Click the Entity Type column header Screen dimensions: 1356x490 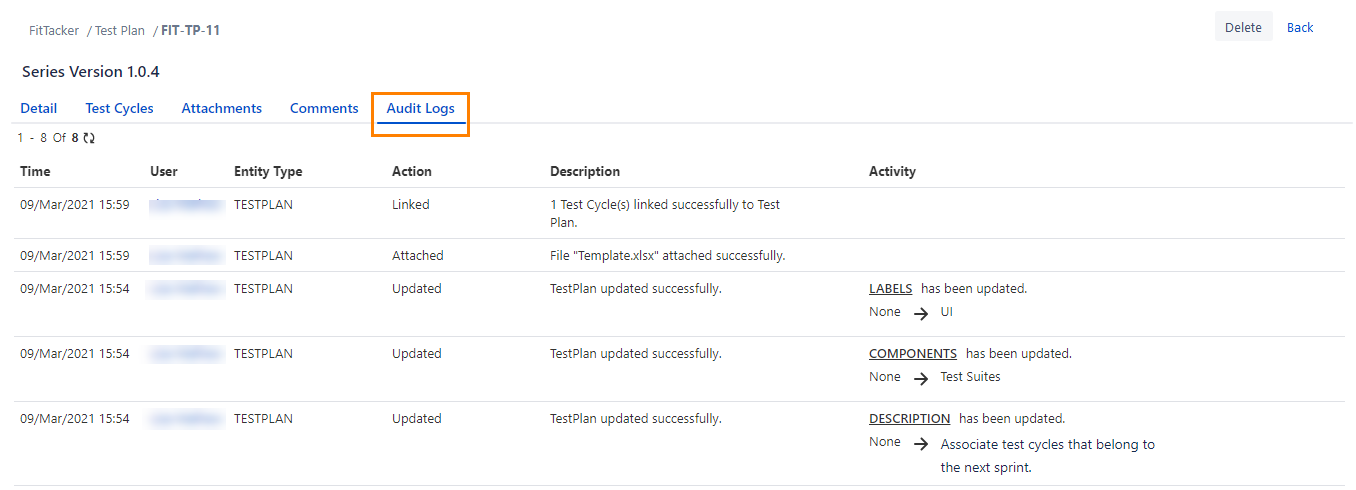268,171
